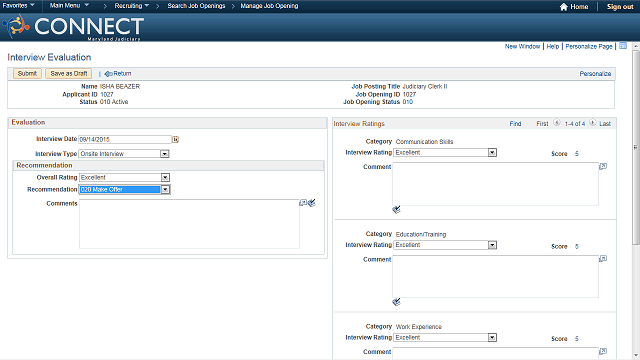Click the Interview Evaluation page heading
This screenshot has height=360, width=640.
(49, 58)
